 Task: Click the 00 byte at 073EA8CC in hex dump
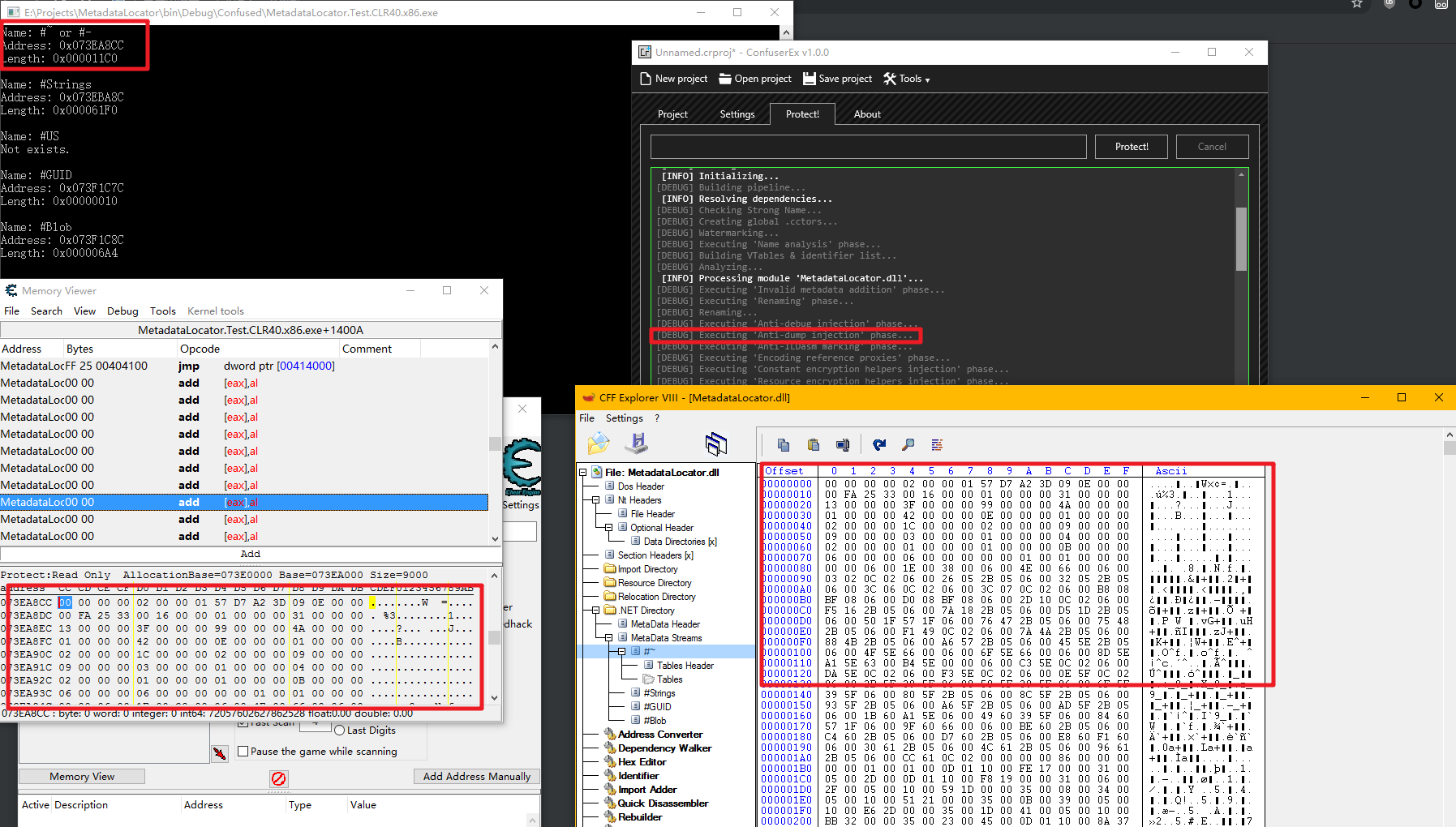[x=65, y=602]
